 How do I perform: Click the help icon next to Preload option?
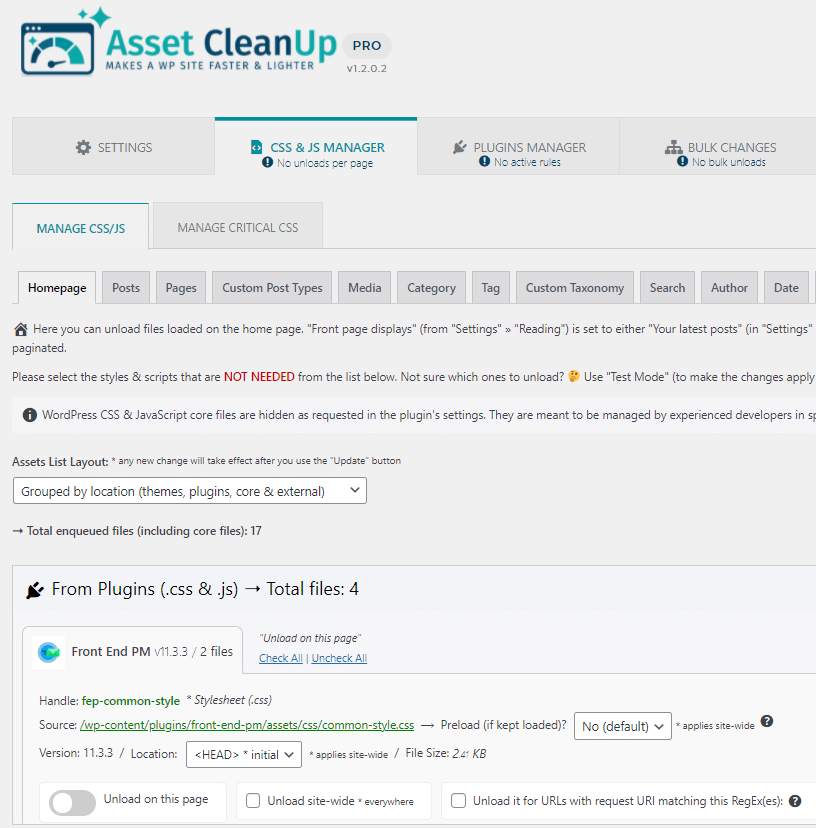767,722
